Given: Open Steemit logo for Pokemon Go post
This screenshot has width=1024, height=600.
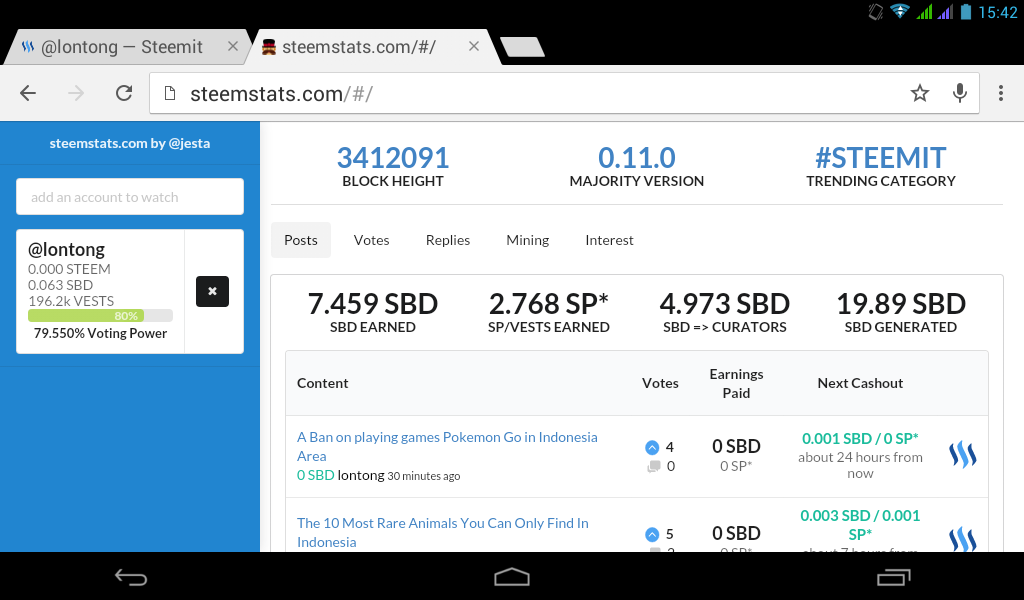Looking at the screenshot, I should [962, 456].
